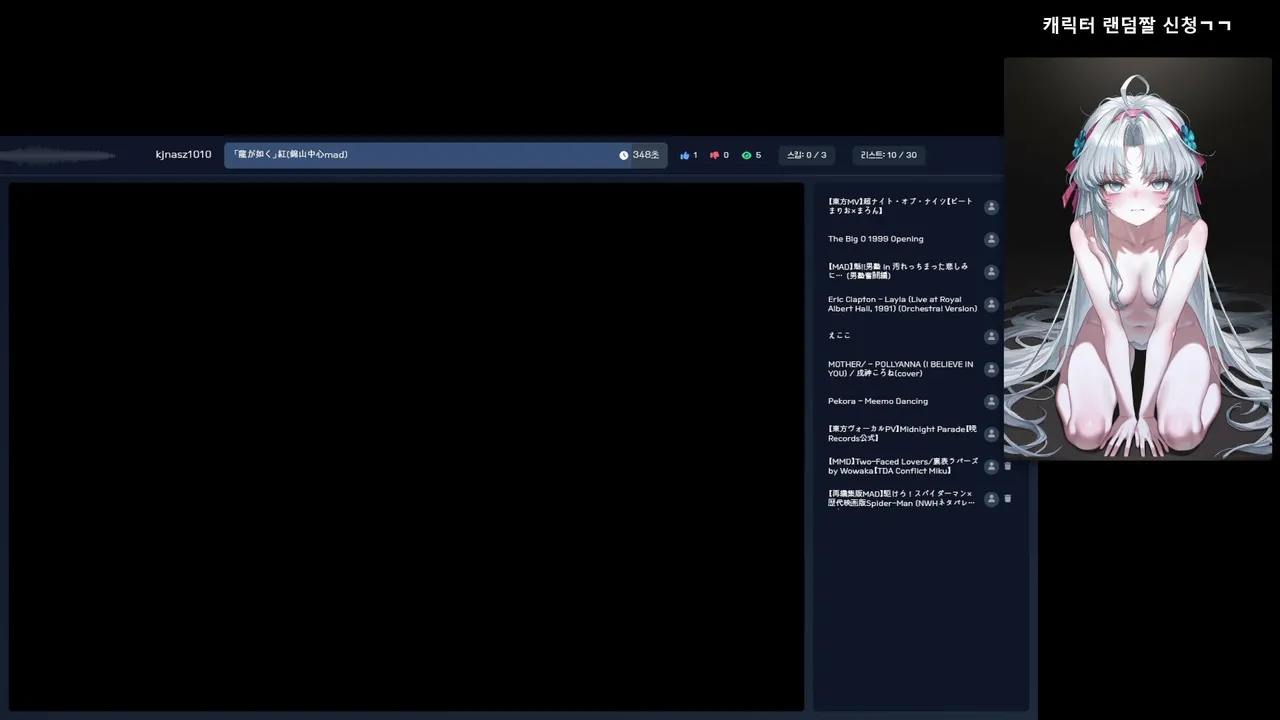Viewport: 1280px width, 720px height.
Task: Delete the Two-Faced Lovers entry via trash icon
Action: pos(1008,466)
